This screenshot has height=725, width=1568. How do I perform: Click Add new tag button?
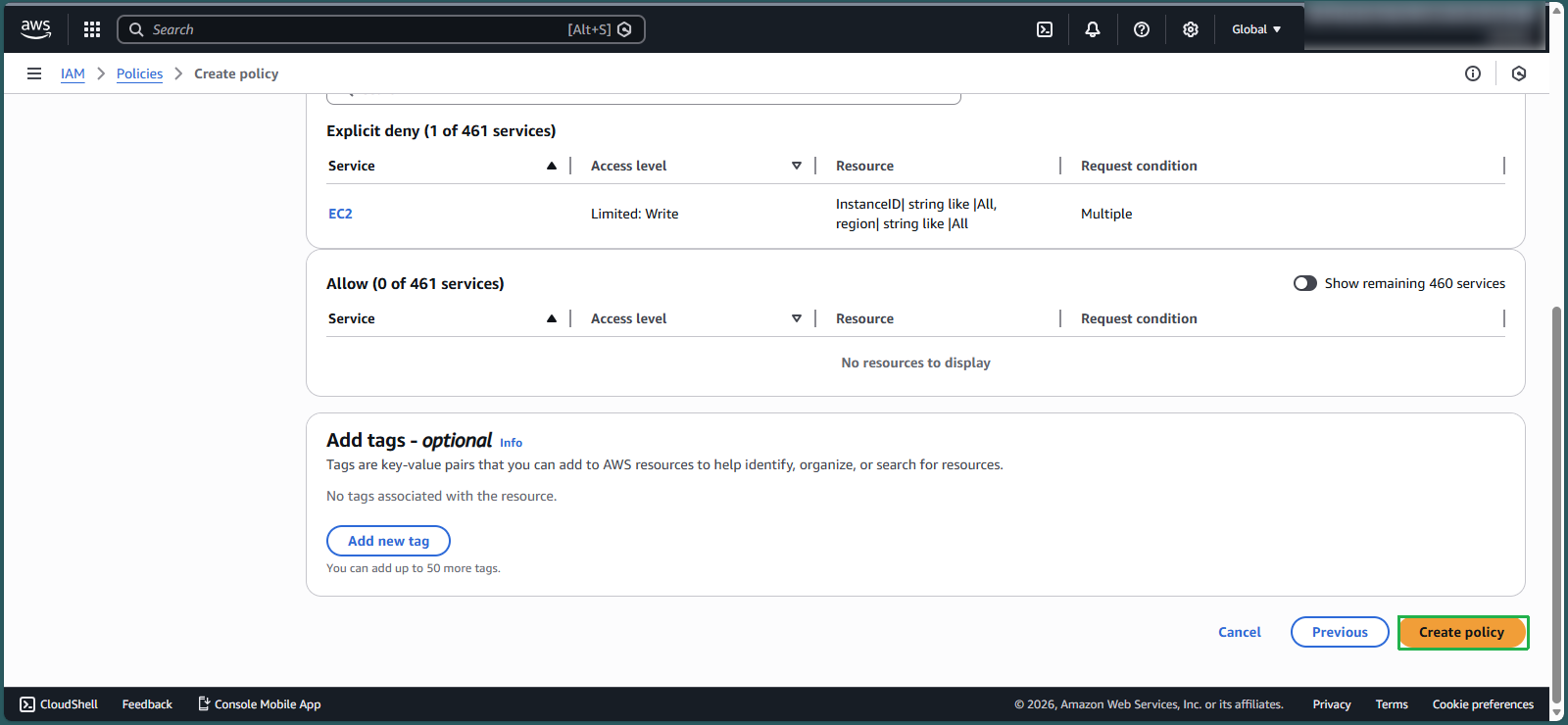(x=388, y=541)
